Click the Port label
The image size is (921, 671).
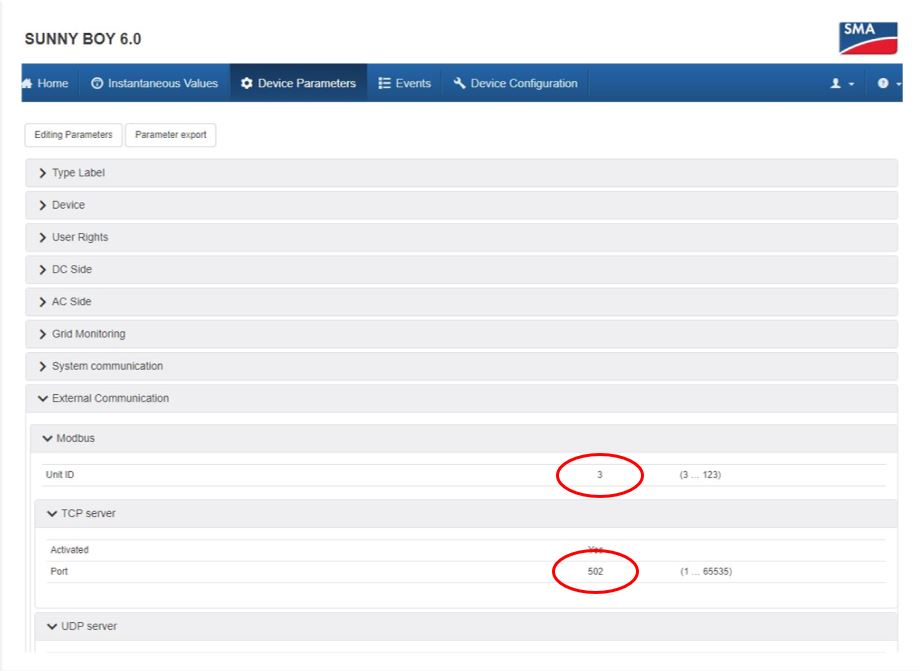tap(59, 571)
